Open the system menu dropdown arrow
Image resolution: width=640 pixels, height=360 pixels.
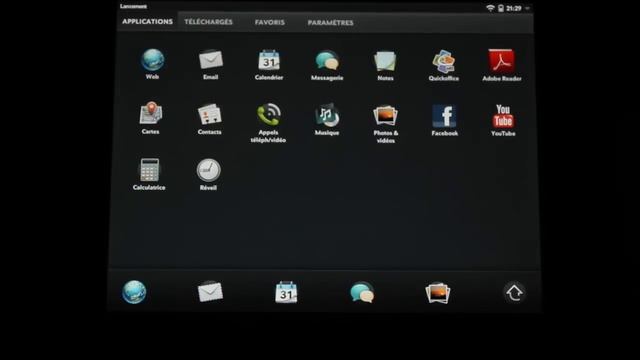point(527,8)
